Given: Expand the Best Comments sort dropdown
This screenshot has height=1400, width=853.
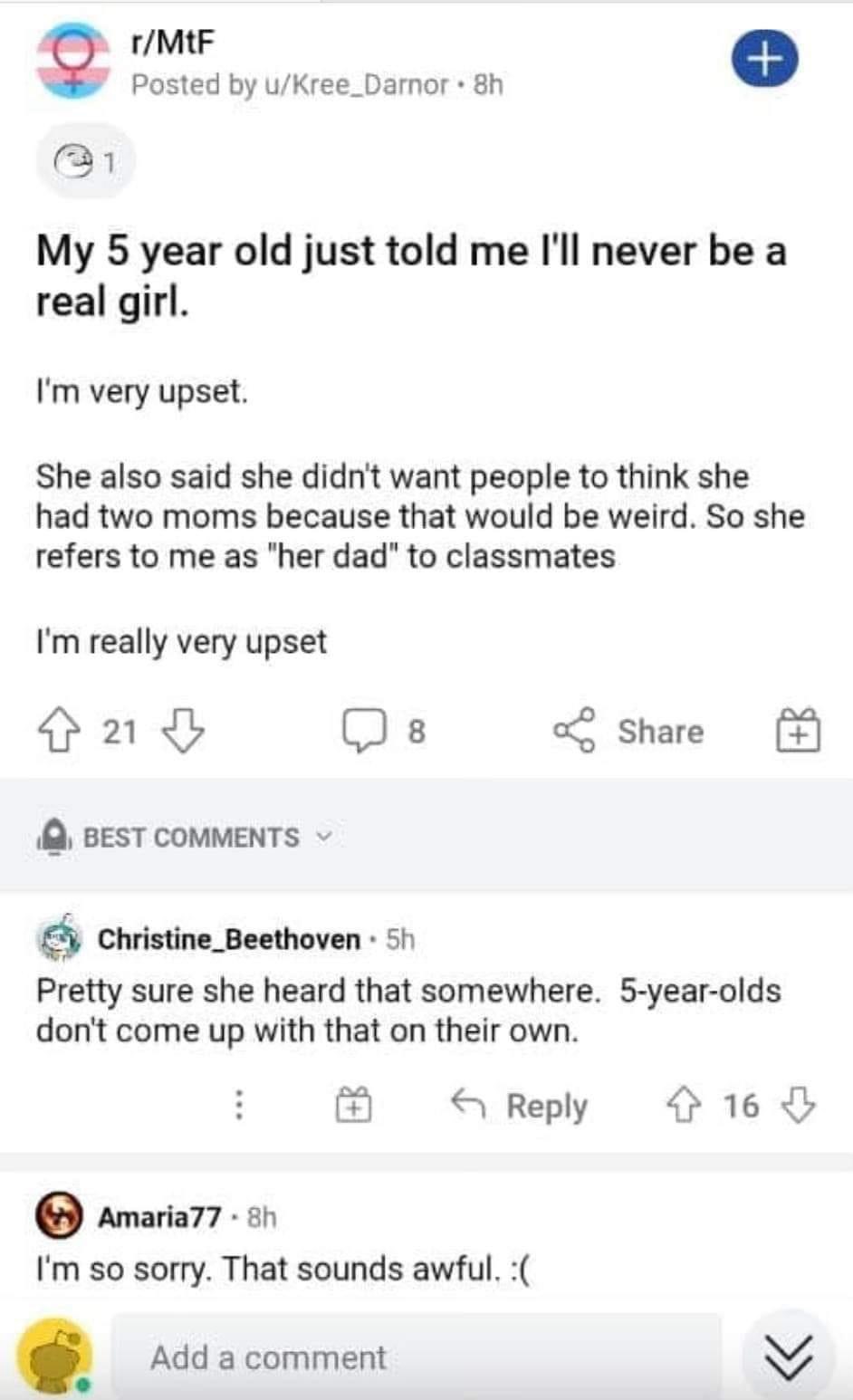Looking at the screenshot, I should coord(185,837).
